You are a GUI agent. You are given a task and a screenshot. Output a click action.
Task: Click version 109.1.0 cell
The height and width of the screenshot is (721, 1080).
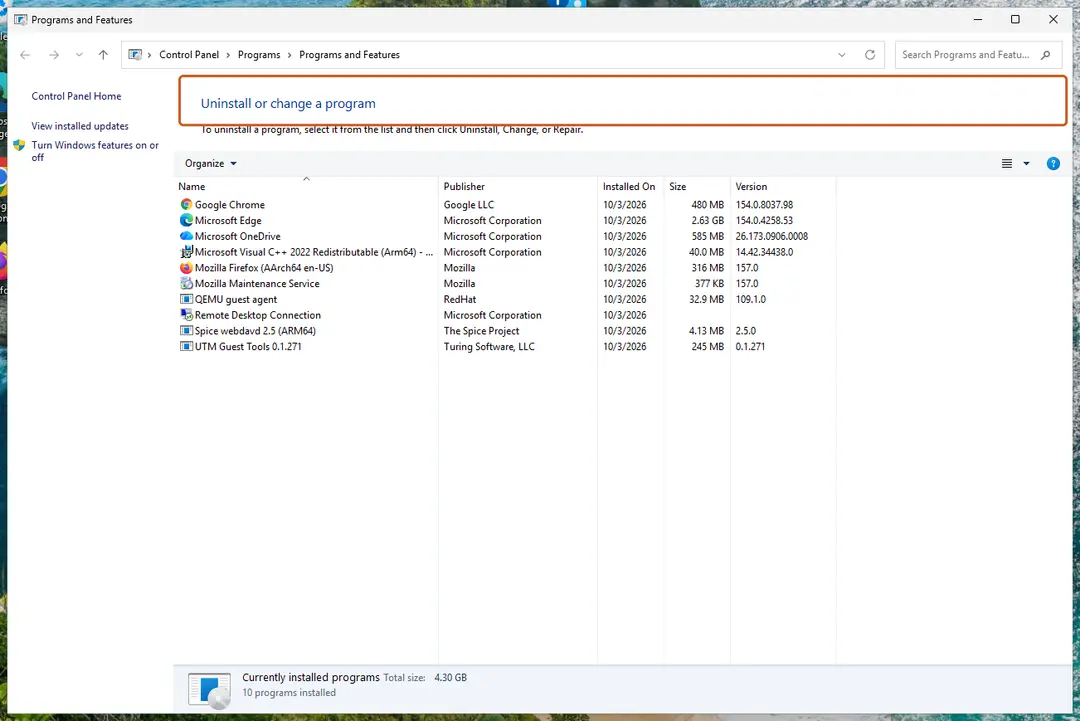tap(750, 300)
